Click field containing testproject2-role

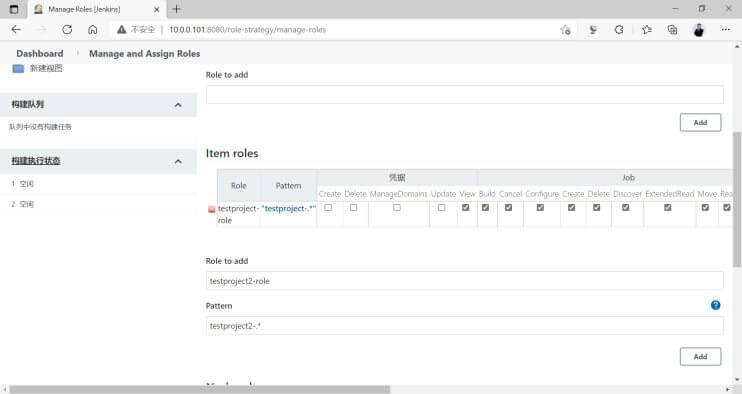[x=464, y=281]
